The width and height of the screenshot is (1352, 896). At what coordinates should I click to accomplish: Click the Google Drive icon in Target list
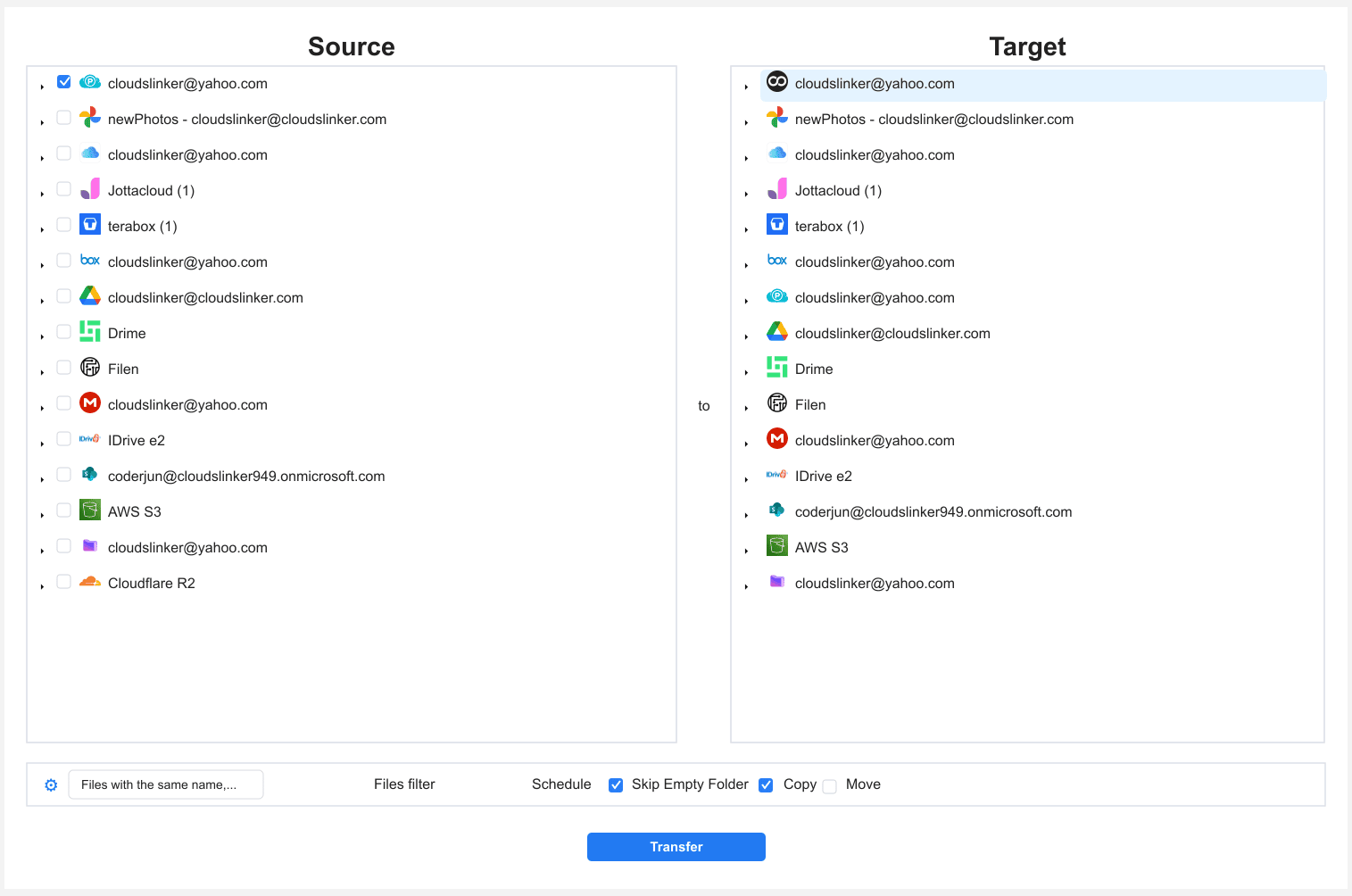point(777,331)
